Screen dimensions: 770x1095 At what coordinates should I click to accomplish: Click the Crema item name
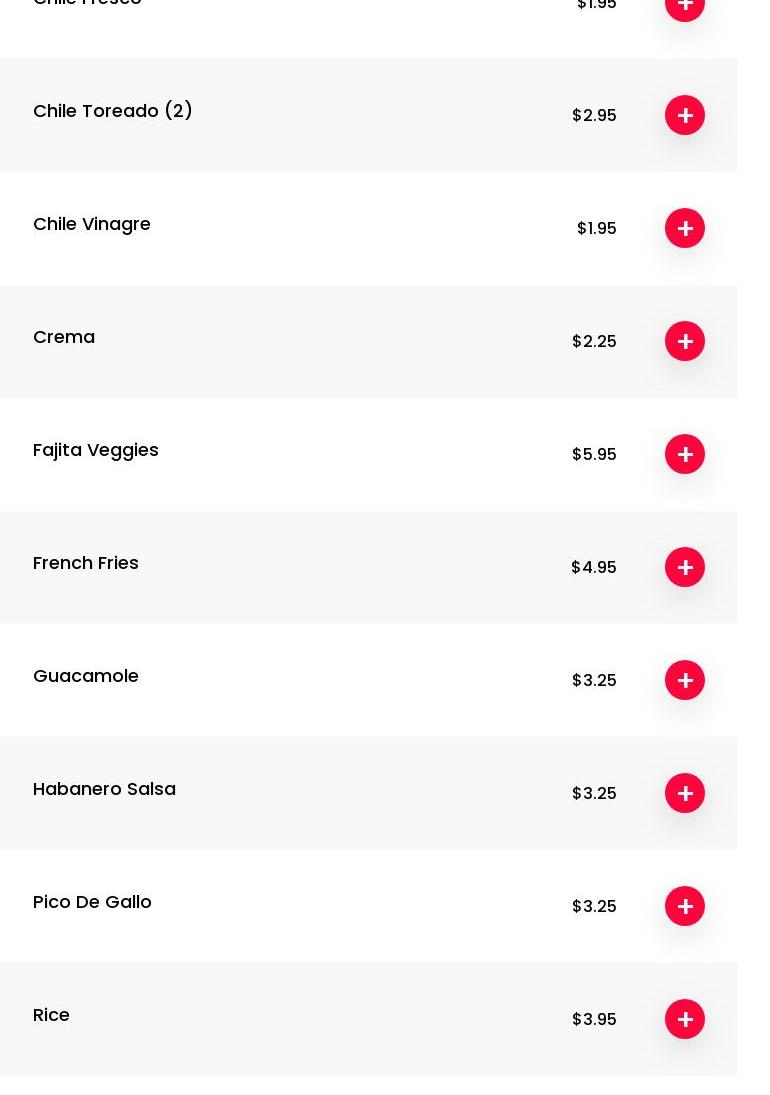click(x=64, y=337)
